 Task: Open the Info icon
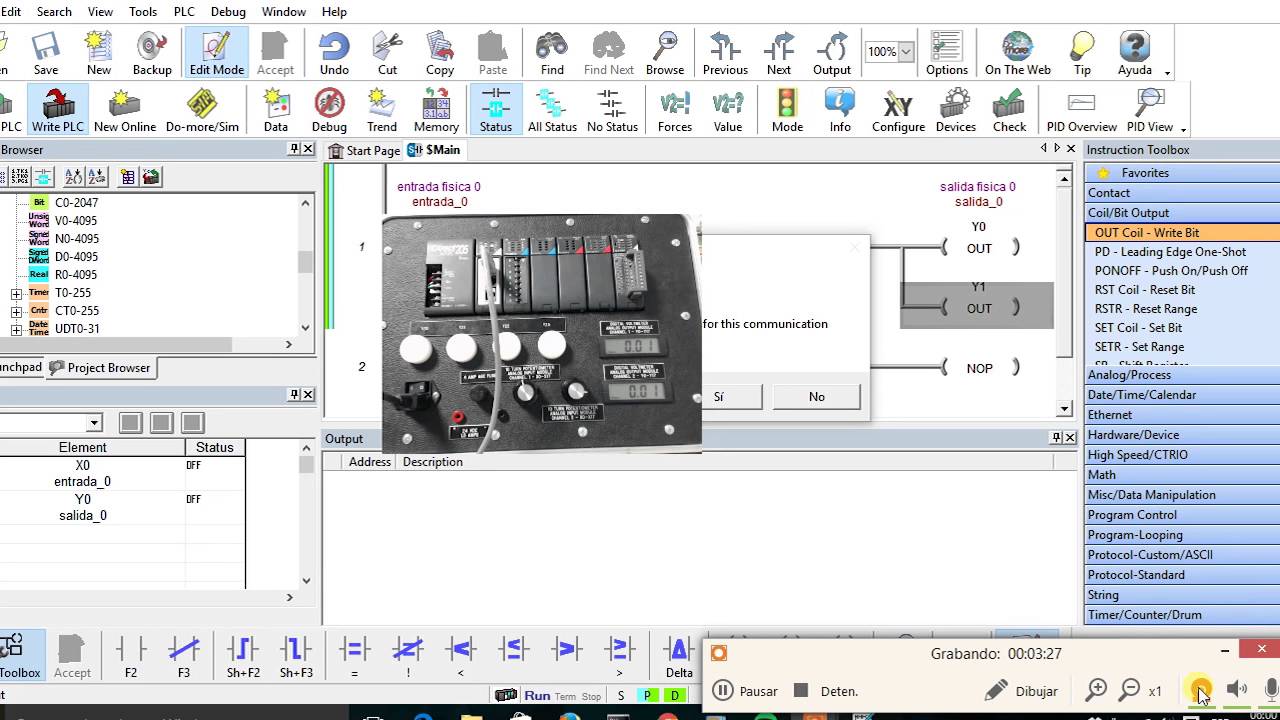pos(840,110)
